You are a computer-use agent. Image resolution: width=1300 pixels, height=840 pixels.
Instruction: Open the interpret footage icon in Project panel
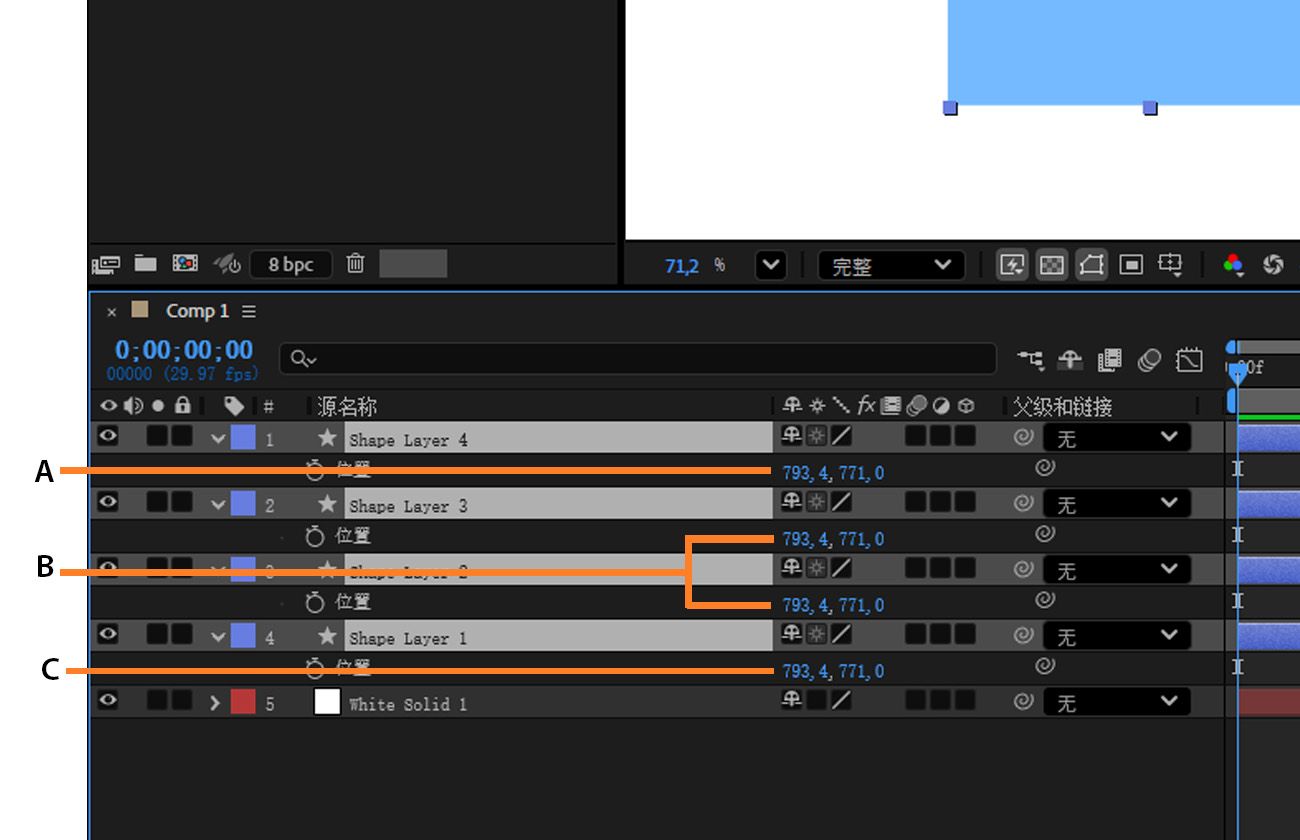click(105, 264)
